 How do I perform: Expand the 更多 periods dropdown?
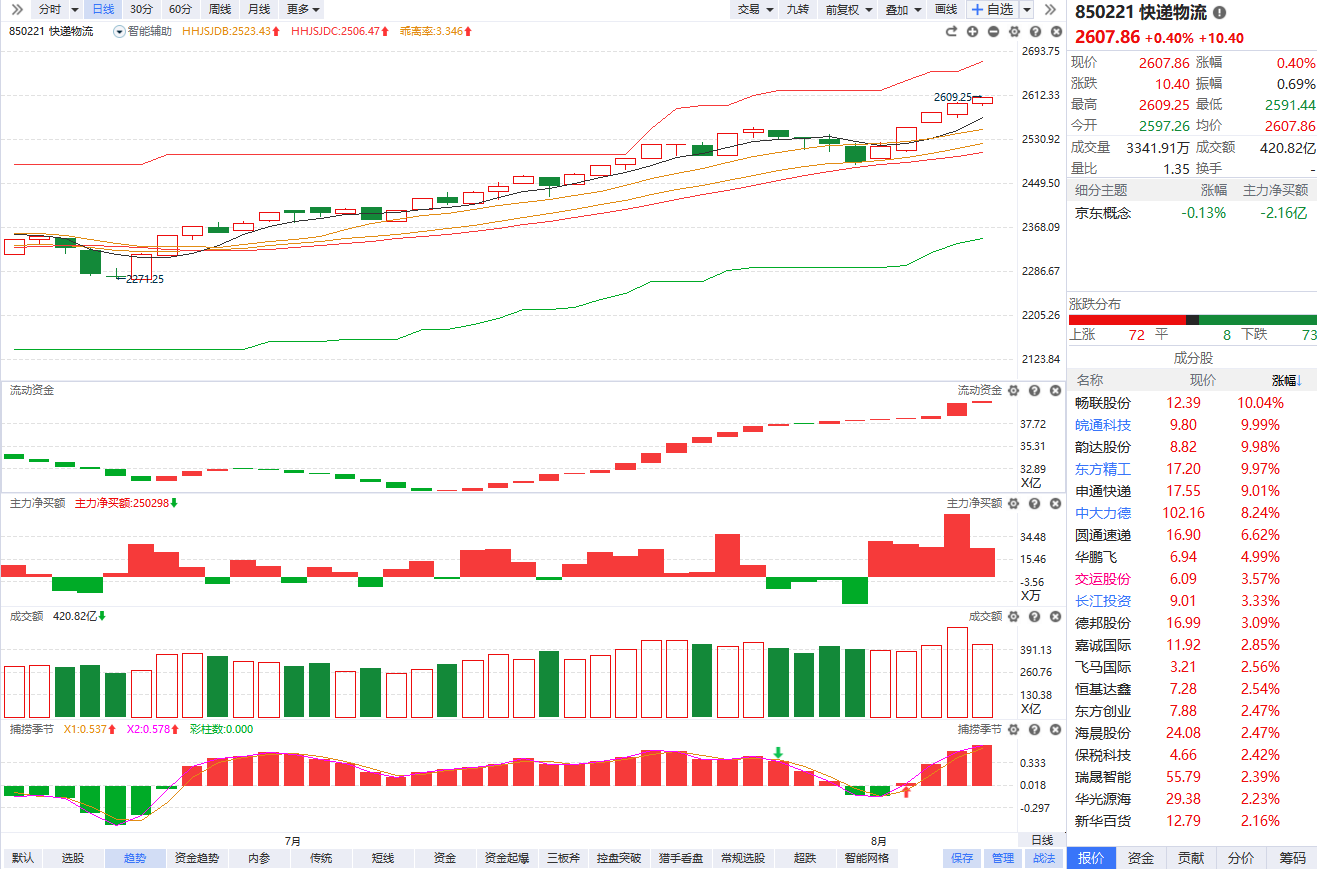(x=302, y=9)
